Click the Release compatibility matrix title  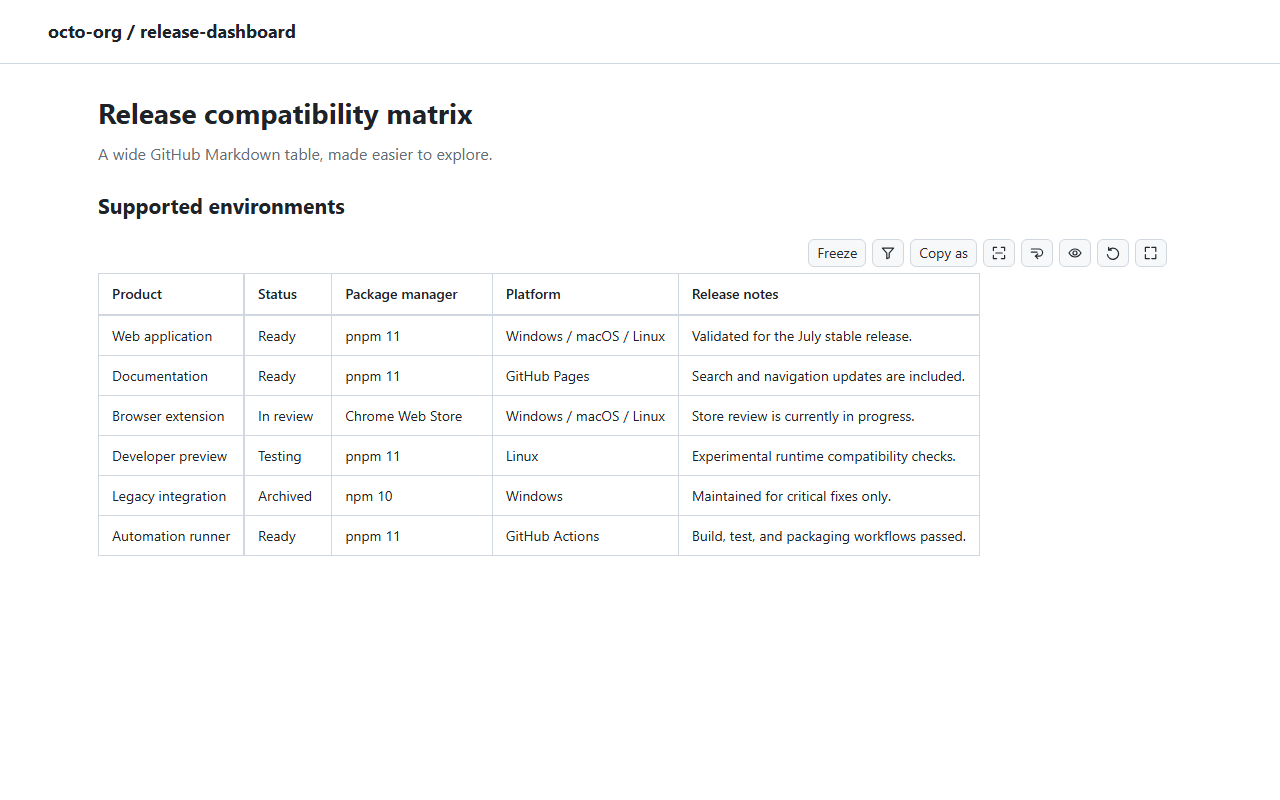(x=285, y=114)
